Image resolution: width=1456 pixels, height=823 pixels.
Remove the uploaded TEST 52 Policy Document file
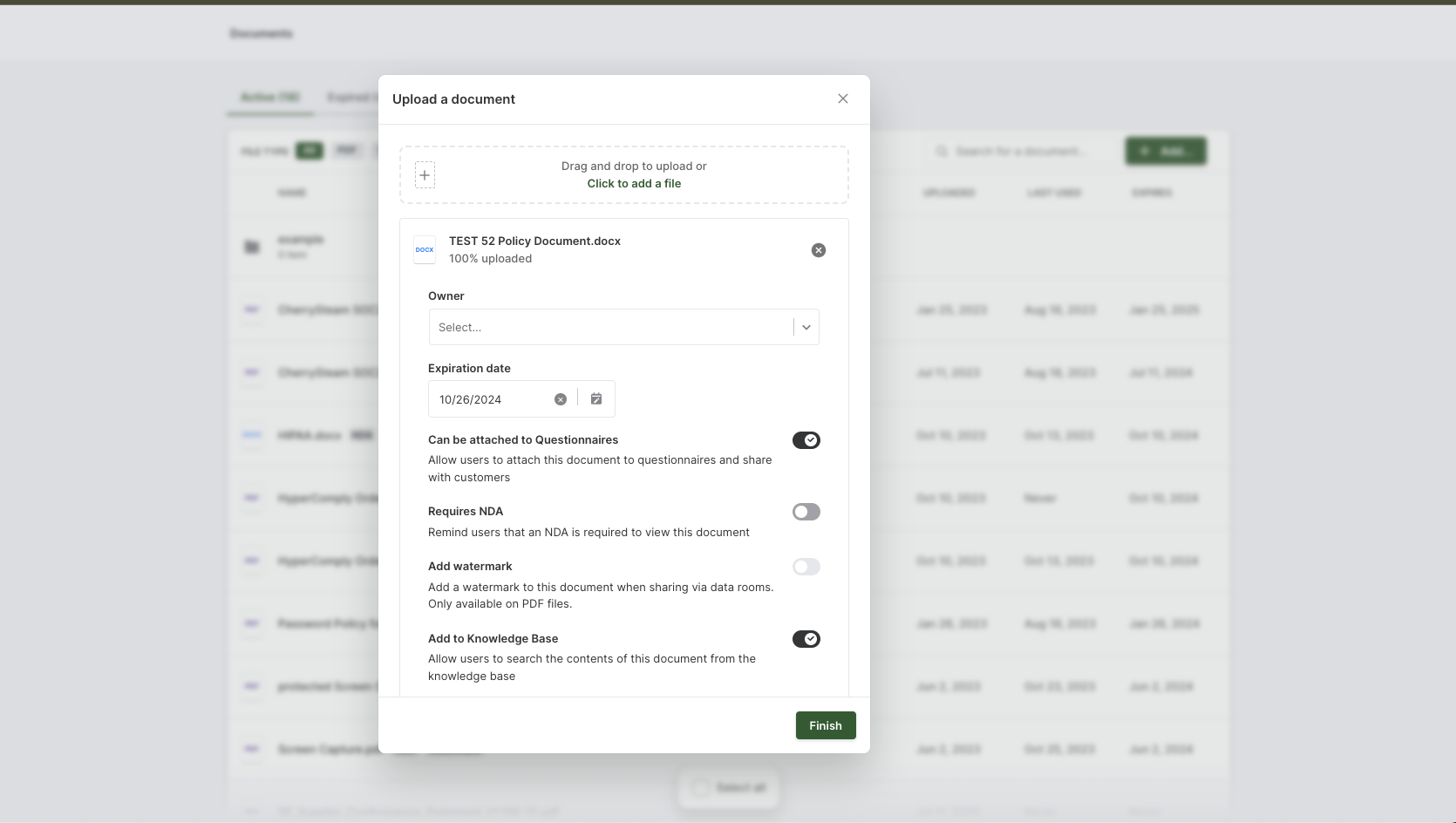819,250
